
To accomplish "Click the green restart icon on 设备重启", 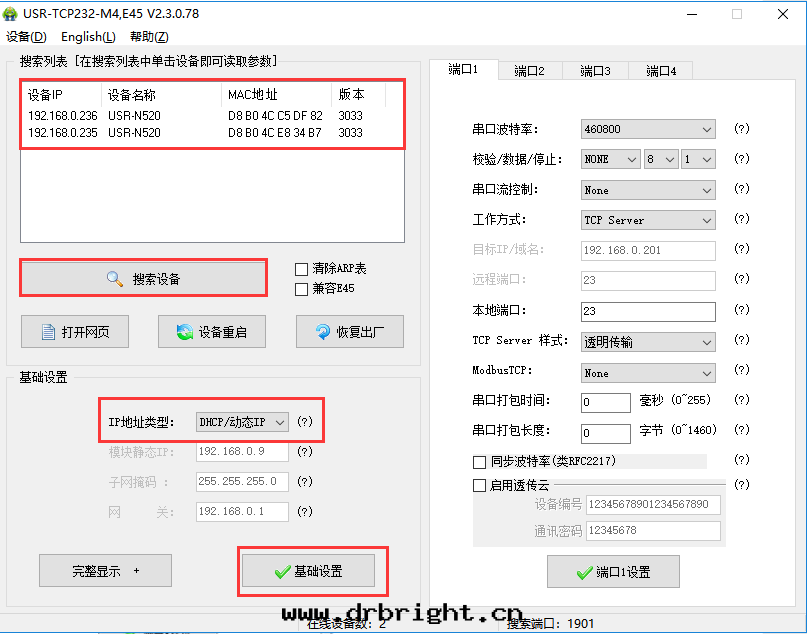I will click(x=184, y=332).
